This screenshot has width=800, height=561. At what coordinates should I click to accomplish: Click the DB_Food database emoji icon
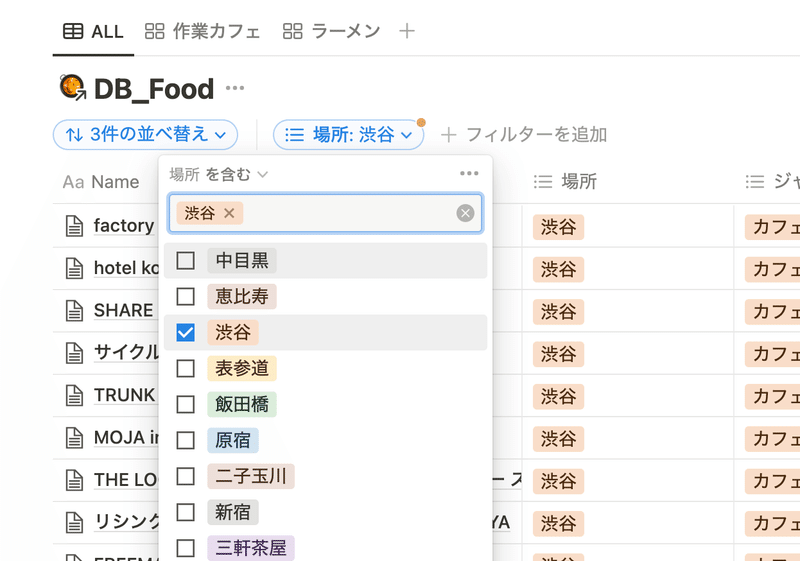click(x=72, y=88)
